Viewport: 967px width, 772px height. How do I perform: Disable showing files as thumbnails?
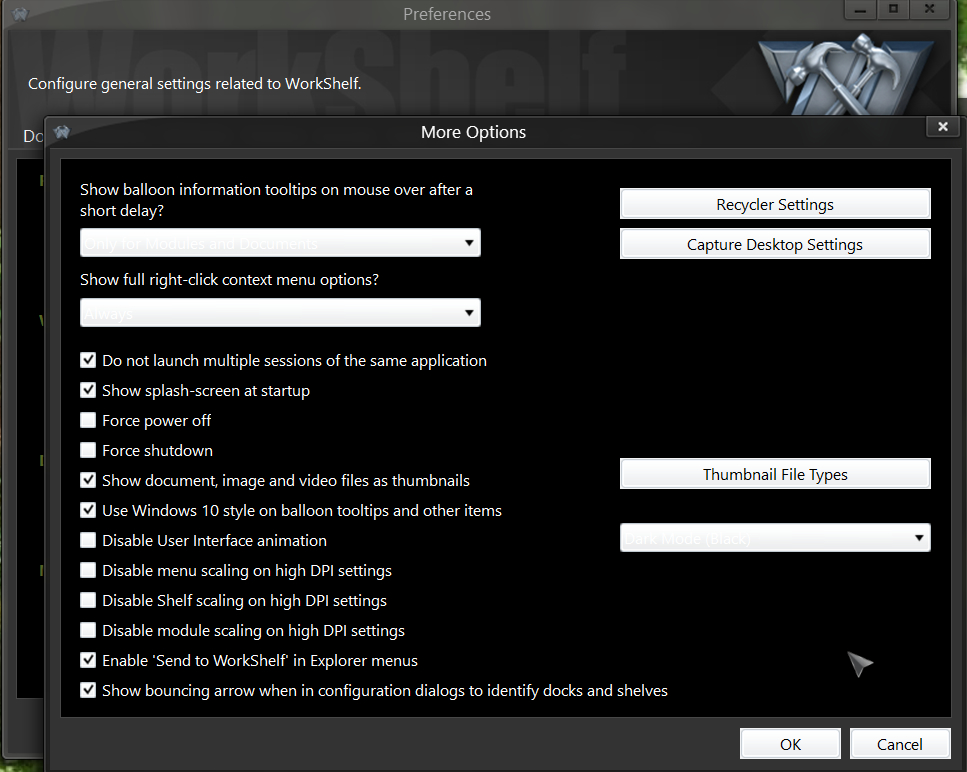(x=88, y=480)
